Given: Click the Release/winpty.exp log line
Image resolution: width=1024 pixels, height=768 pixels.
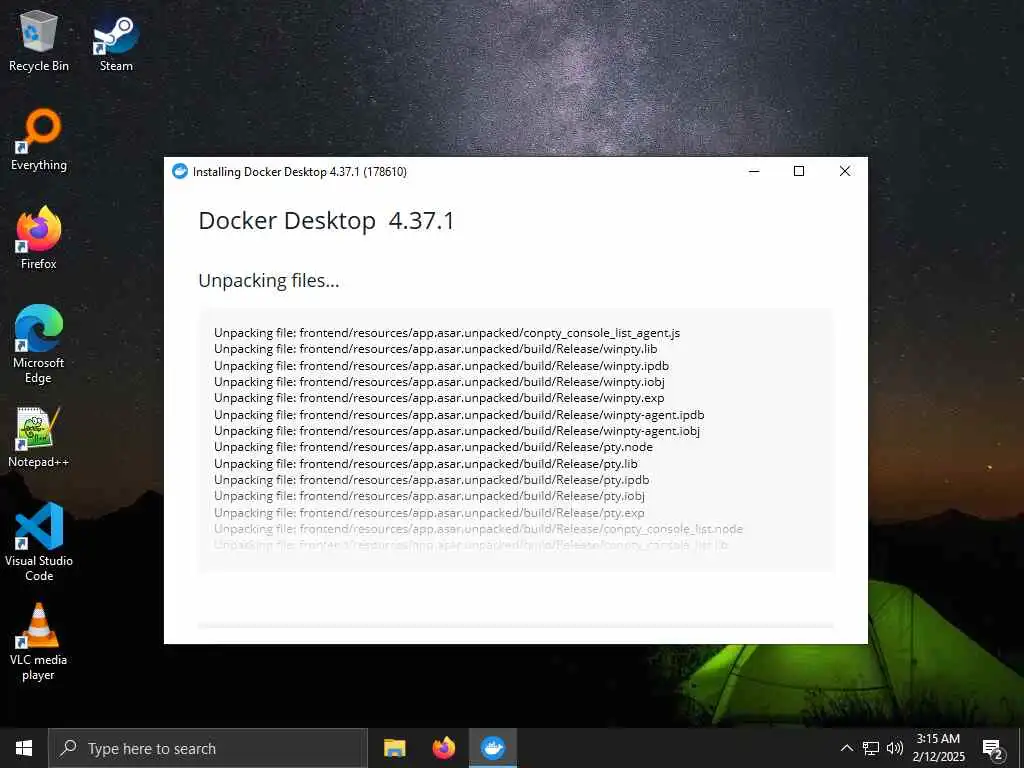Looking at the screenshot, I should (439, 398).
